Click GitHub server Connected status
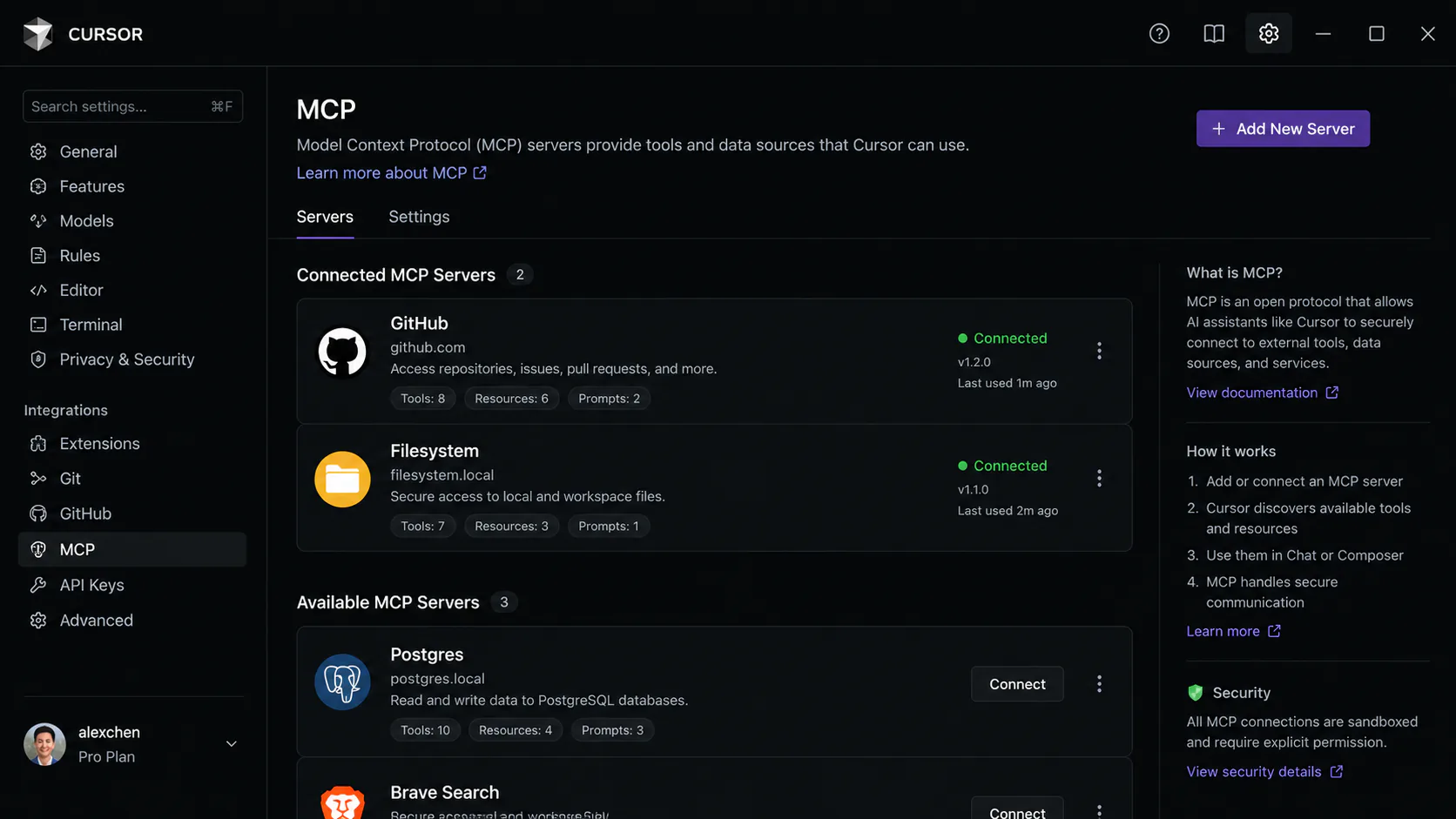This screenshot has height=819, width=1456. [1002, 339]
